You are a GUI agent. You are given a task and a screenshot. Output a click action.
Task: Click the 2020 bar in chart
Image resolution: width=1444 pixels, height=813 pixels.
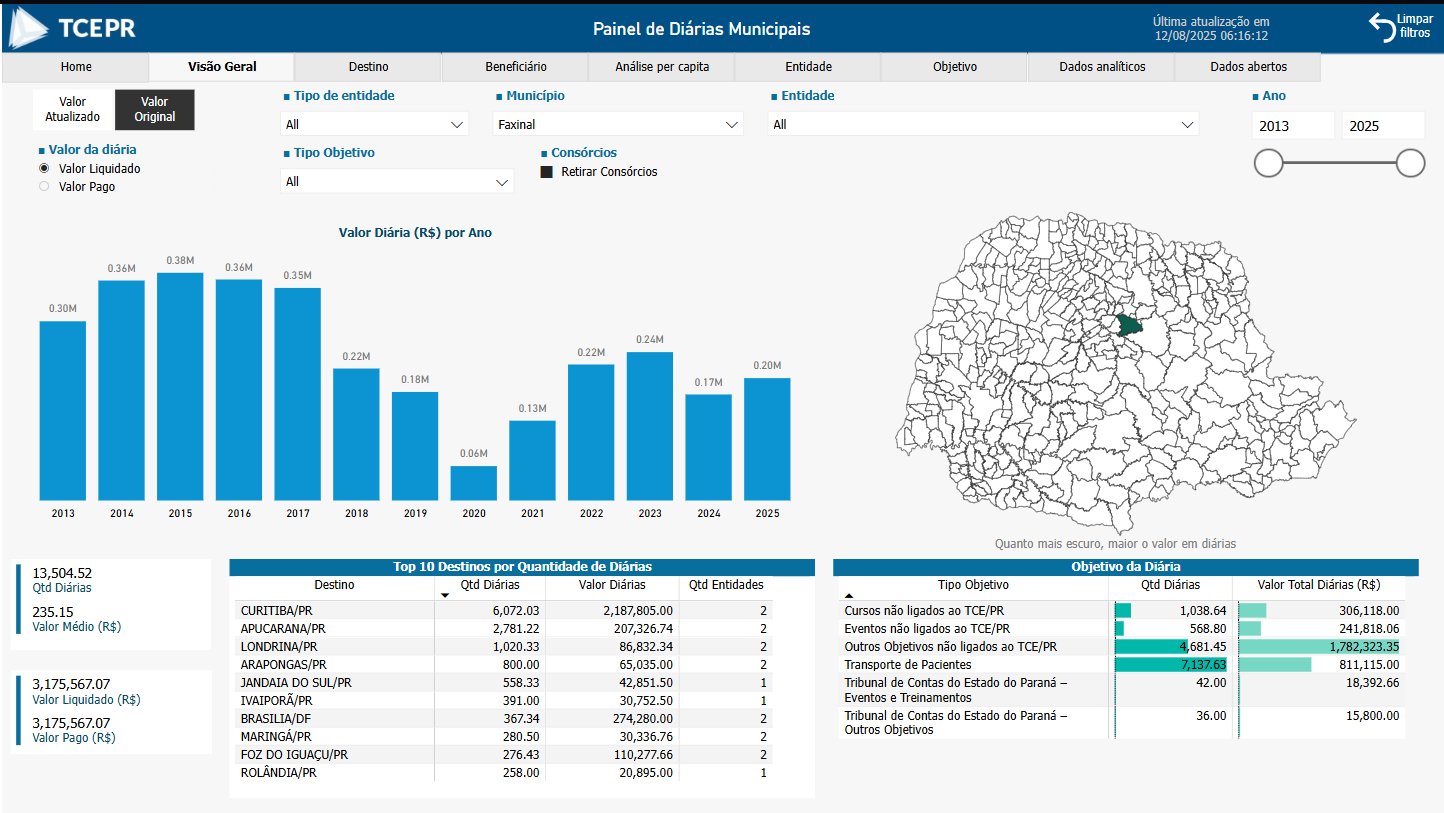tap(473, 483)
